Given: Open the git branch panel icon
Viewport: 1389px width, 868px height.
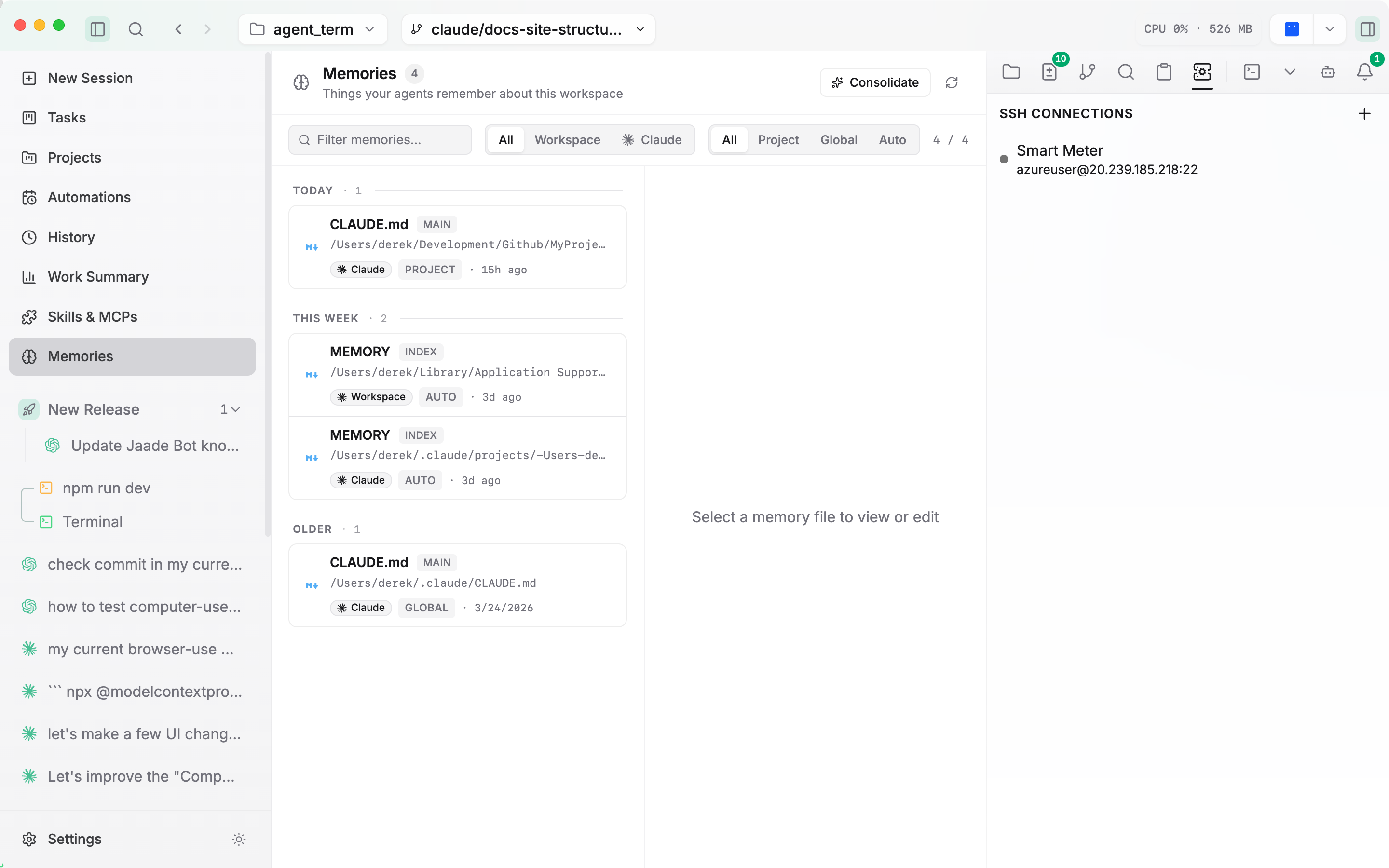Looking at the screenshot, I should click(1087, 72).
